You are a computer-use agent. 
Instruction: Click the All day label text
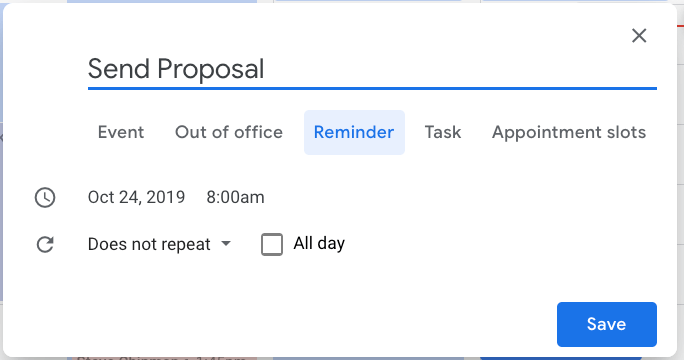pos(319,243)
